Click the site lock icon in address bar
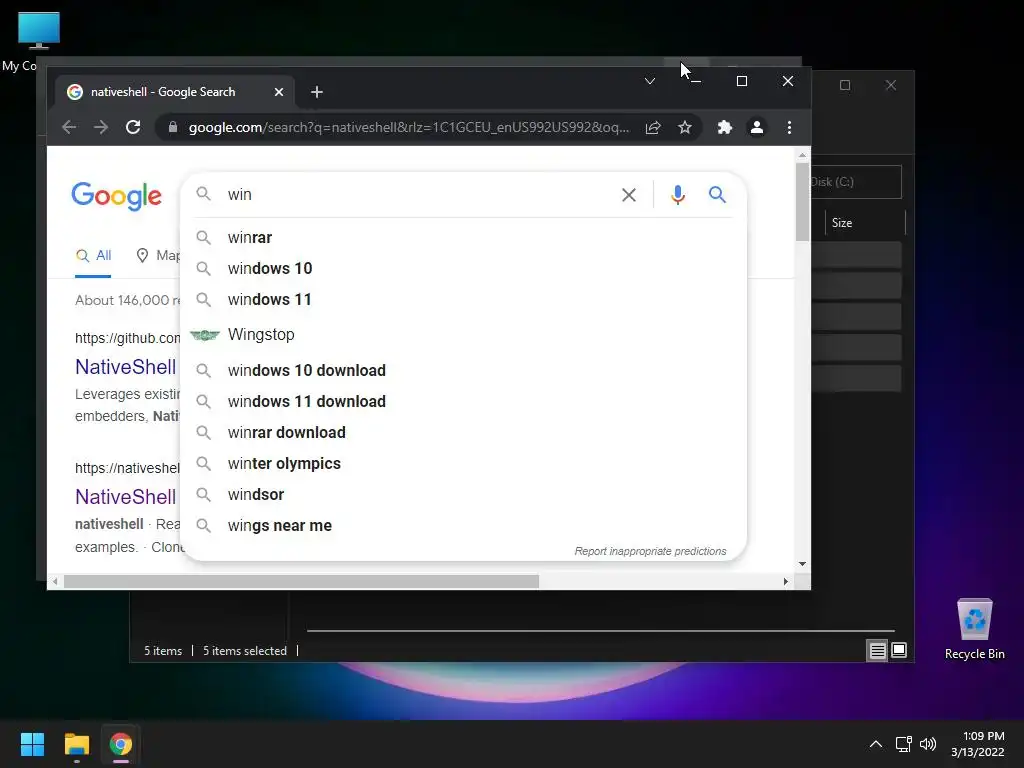Screen dimensions: 1024x768 click(x=172, y=127)
